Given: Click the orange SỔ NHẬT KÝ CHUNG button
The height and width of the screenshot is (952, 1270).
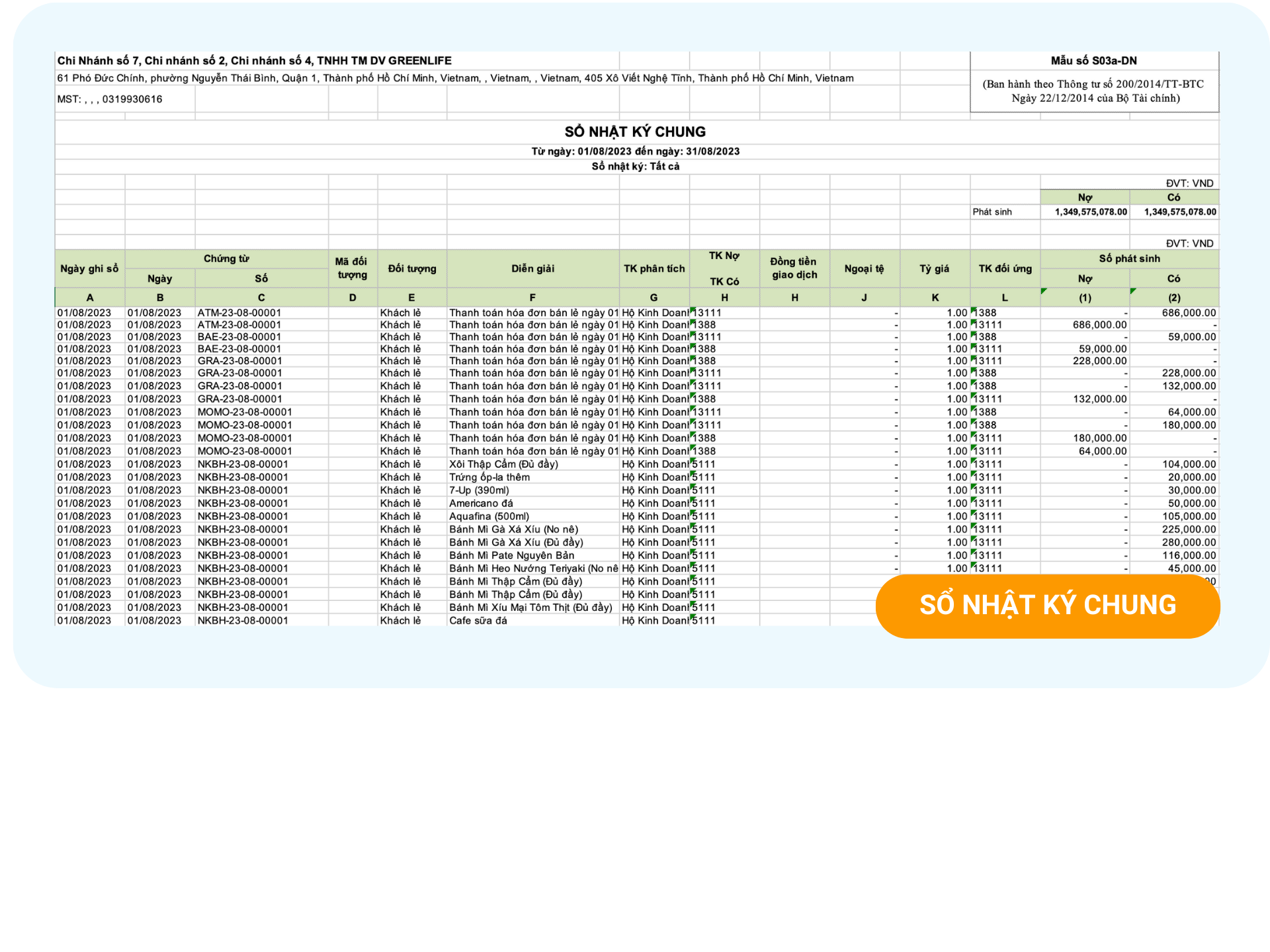Looking at the screenshot, I should click(1047, 606).
